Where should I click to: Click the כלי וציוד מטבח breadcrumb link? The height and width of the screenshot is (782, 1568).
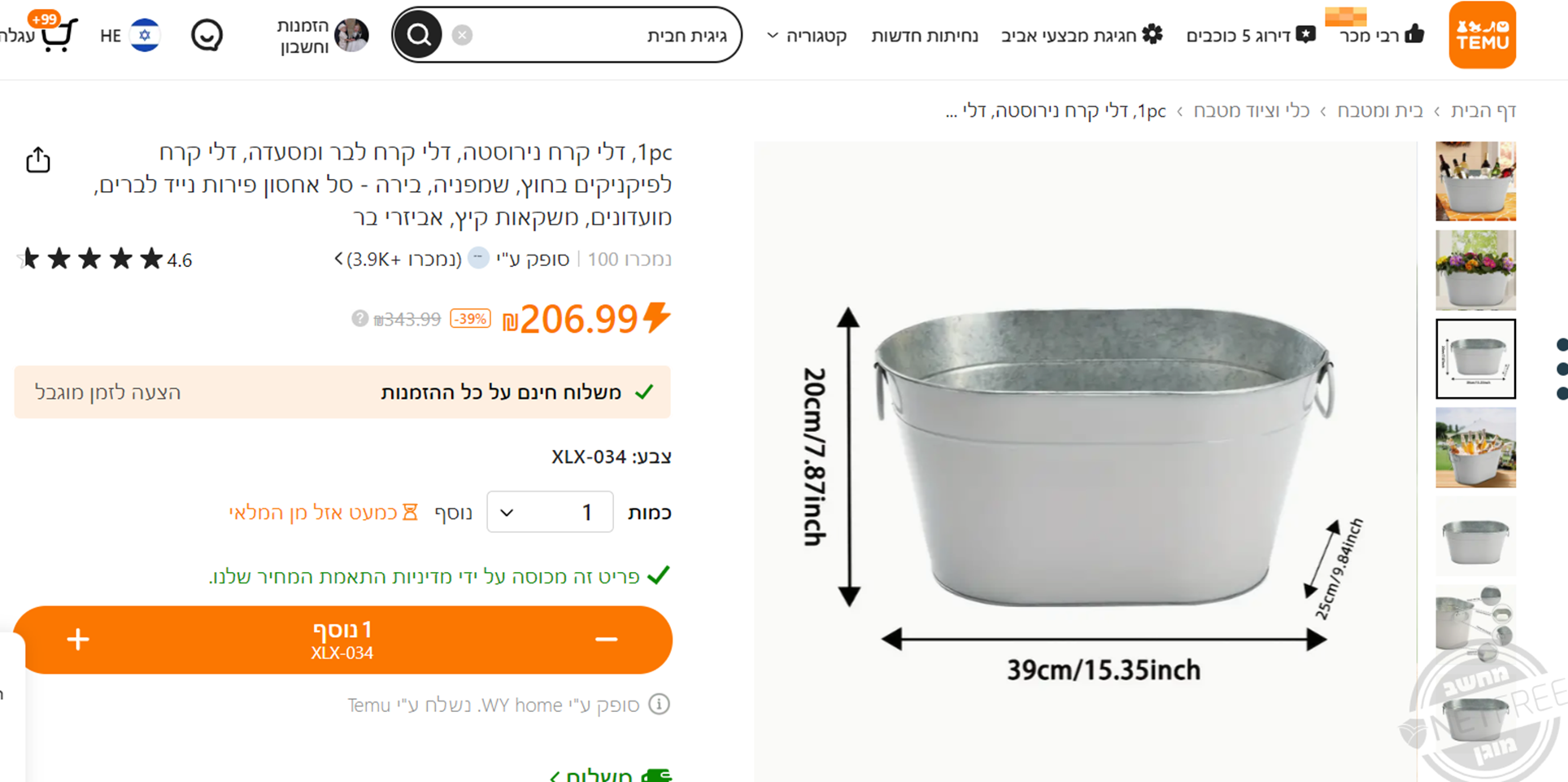1252,111
